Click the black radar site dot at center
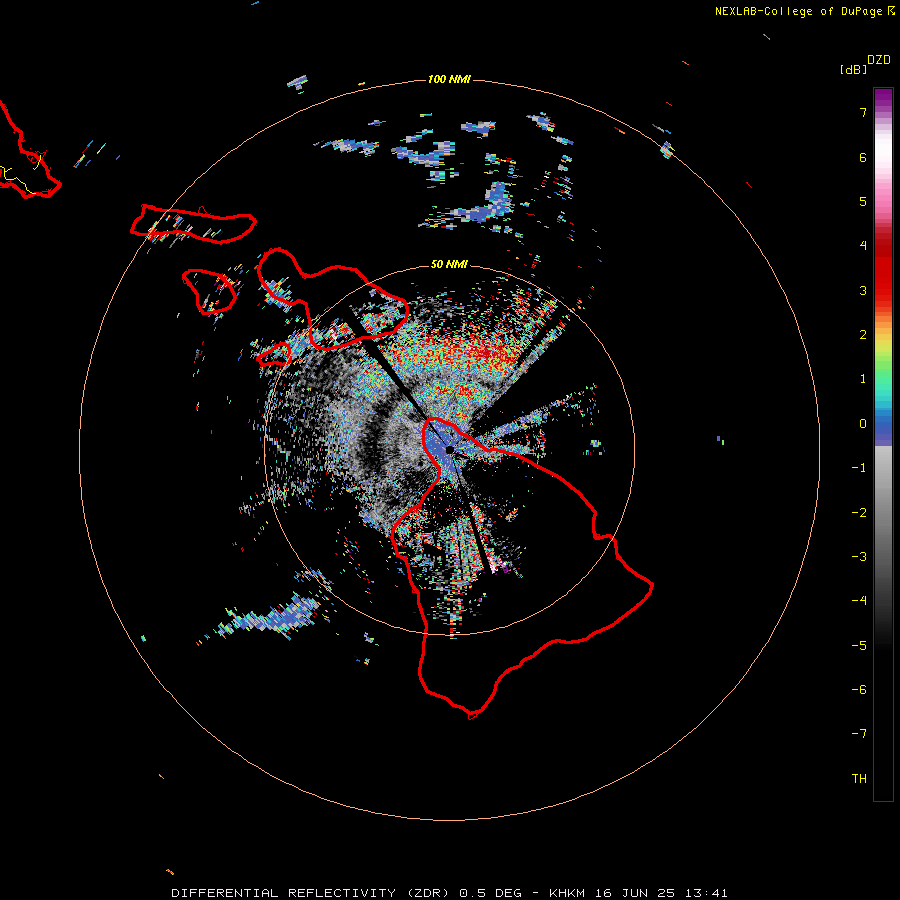This screenshot has height=900, width=900. click(x=449, y=449)
